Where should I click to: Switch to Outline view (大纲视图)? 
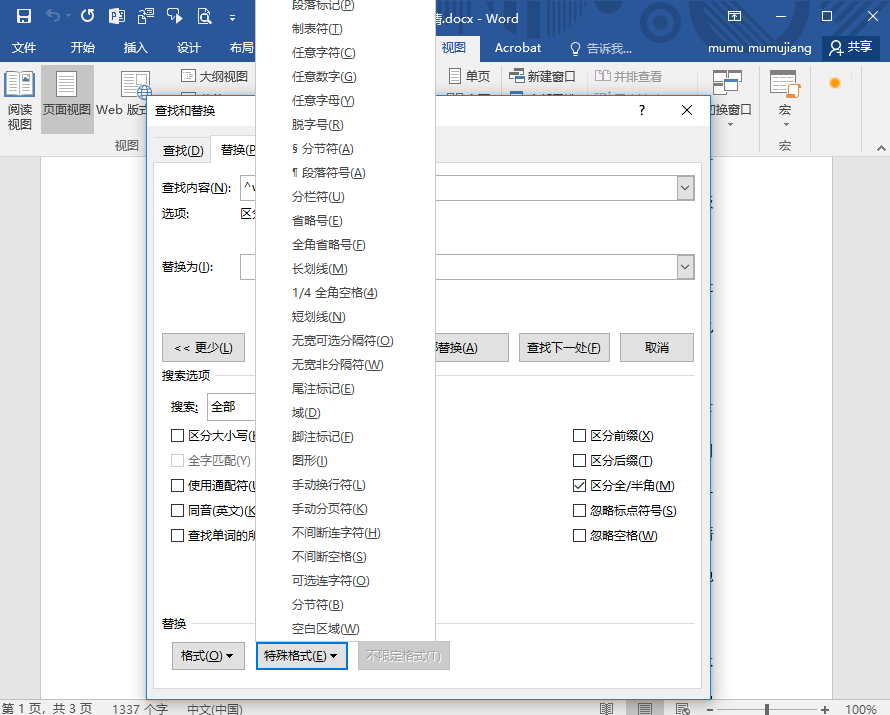tap(215, 76)
